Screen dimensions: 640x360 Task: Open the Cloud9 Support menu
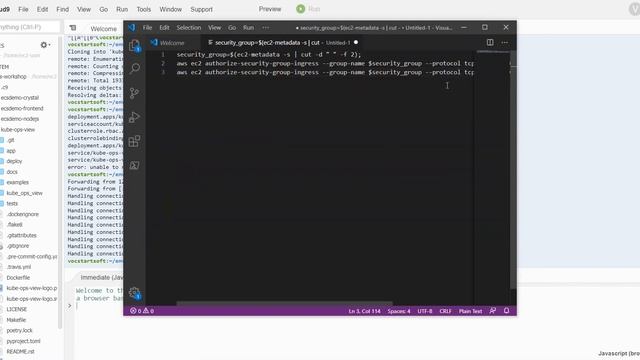tap(201, 9)
